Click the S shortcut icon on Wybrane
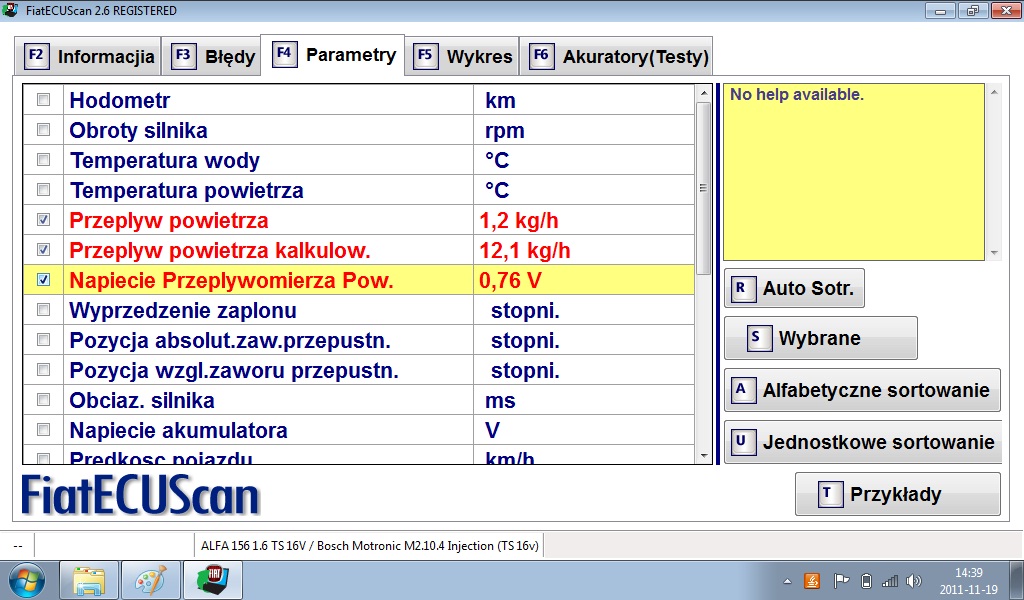This screenshot has height=600, width=1024. tap(759, 339)
